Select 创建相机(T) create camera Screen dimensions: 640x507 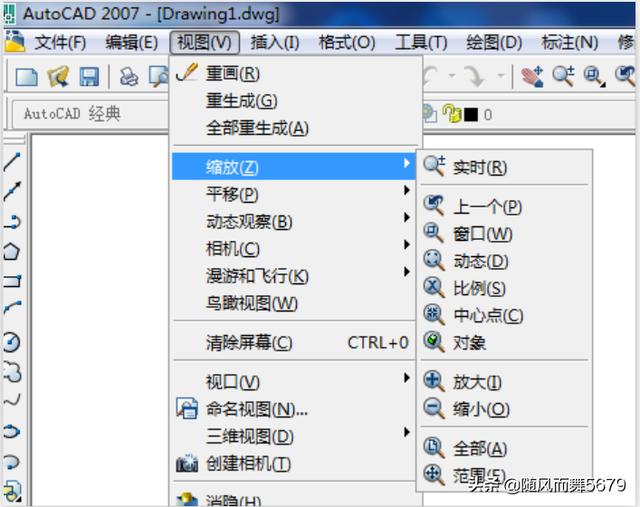tap(294, 463)
